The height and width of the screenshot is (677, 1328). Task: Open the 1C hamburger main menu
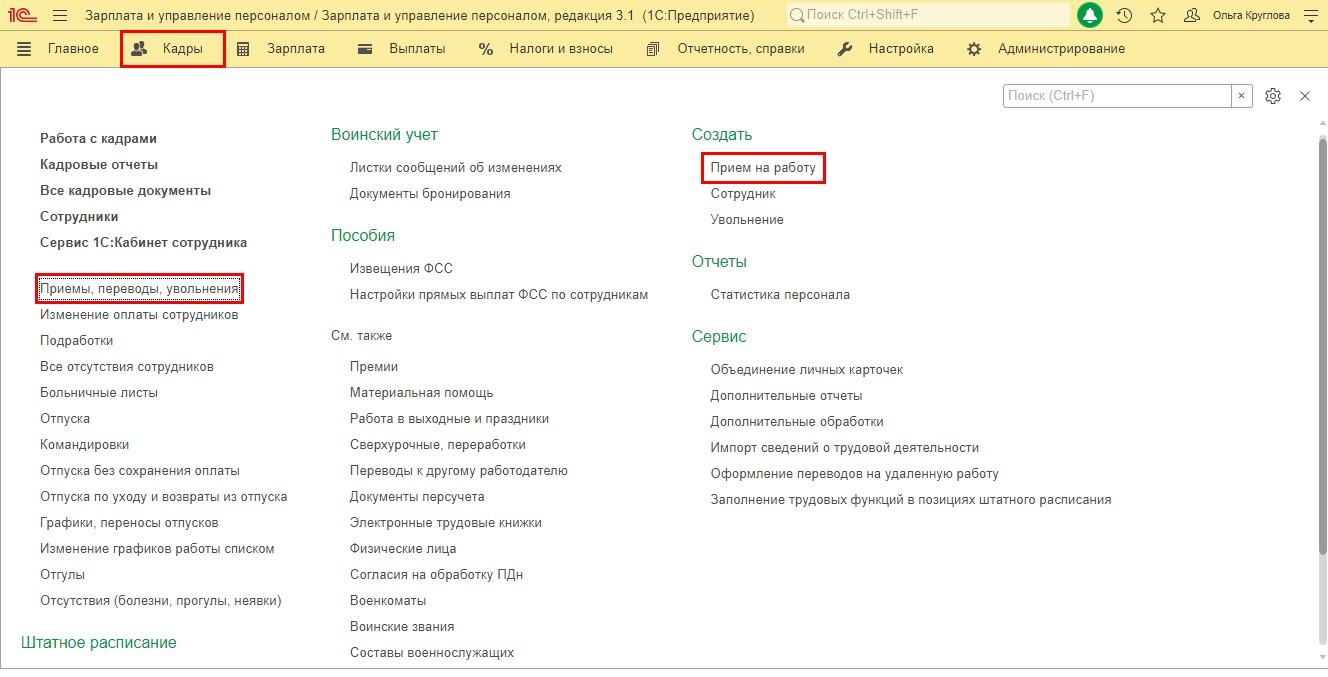(59, 16)
